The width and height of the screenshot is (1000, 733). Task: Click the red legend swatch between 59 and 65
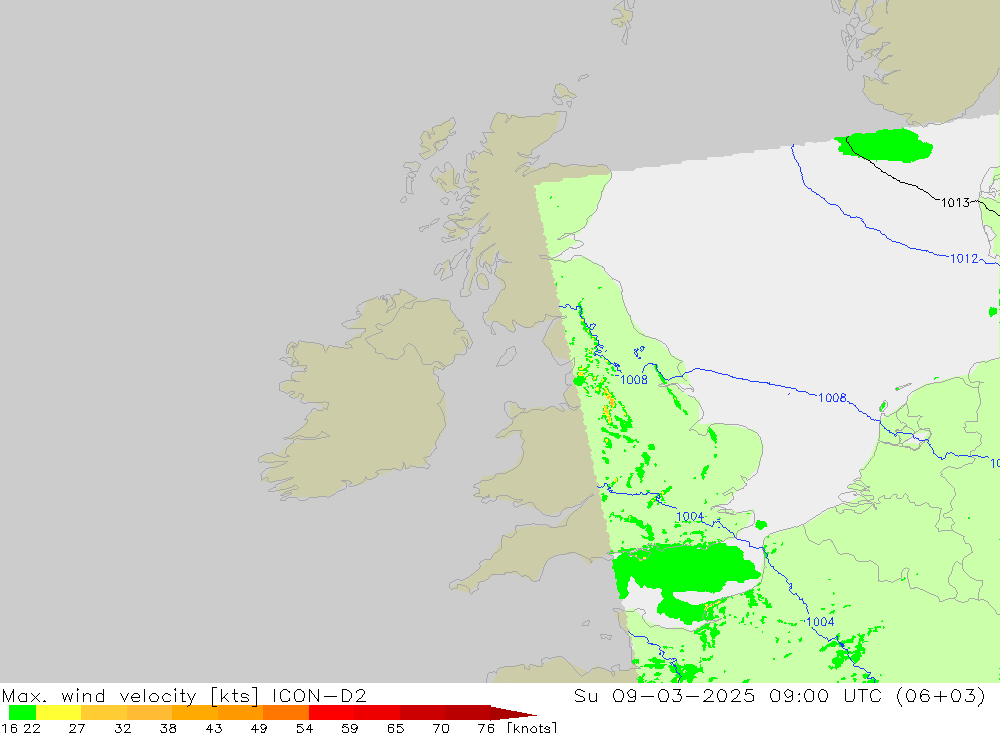(377, 713)
